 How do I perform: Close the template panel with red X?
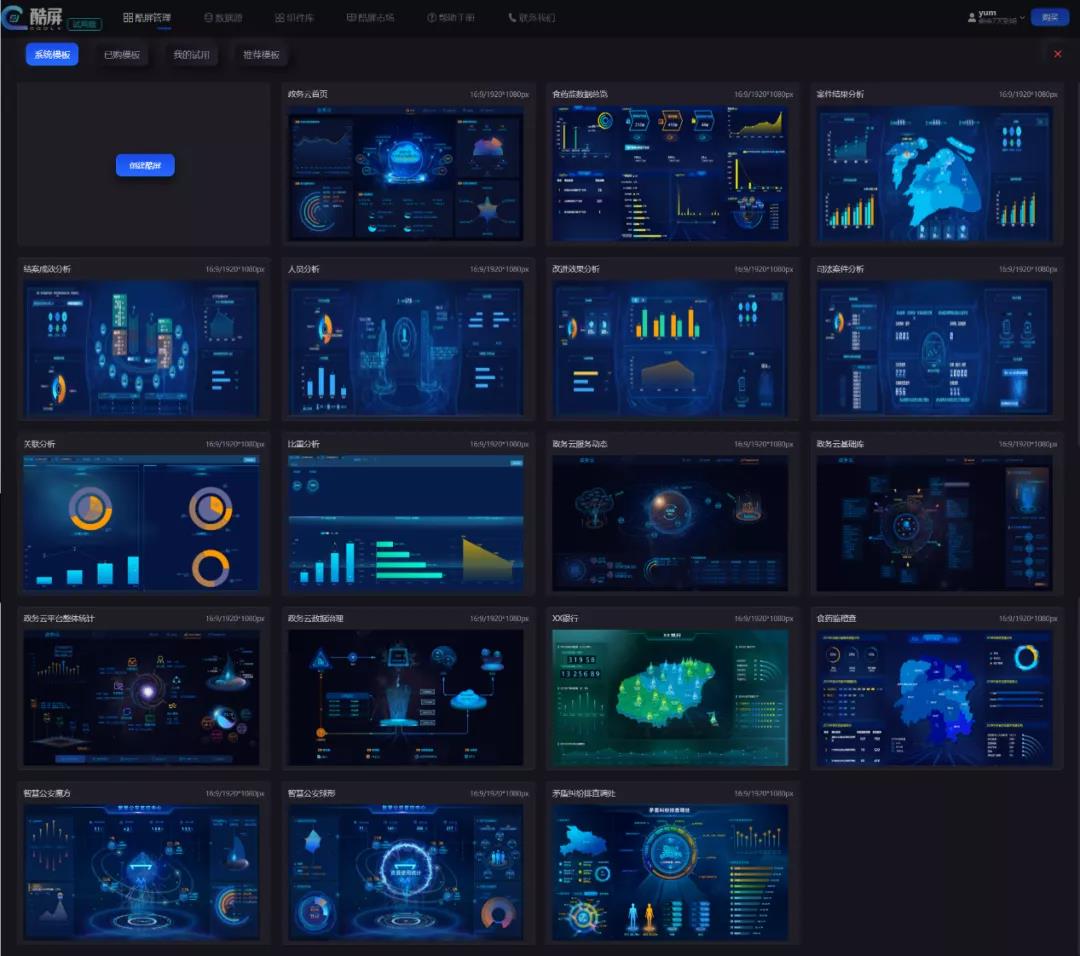coord(1058,54)
